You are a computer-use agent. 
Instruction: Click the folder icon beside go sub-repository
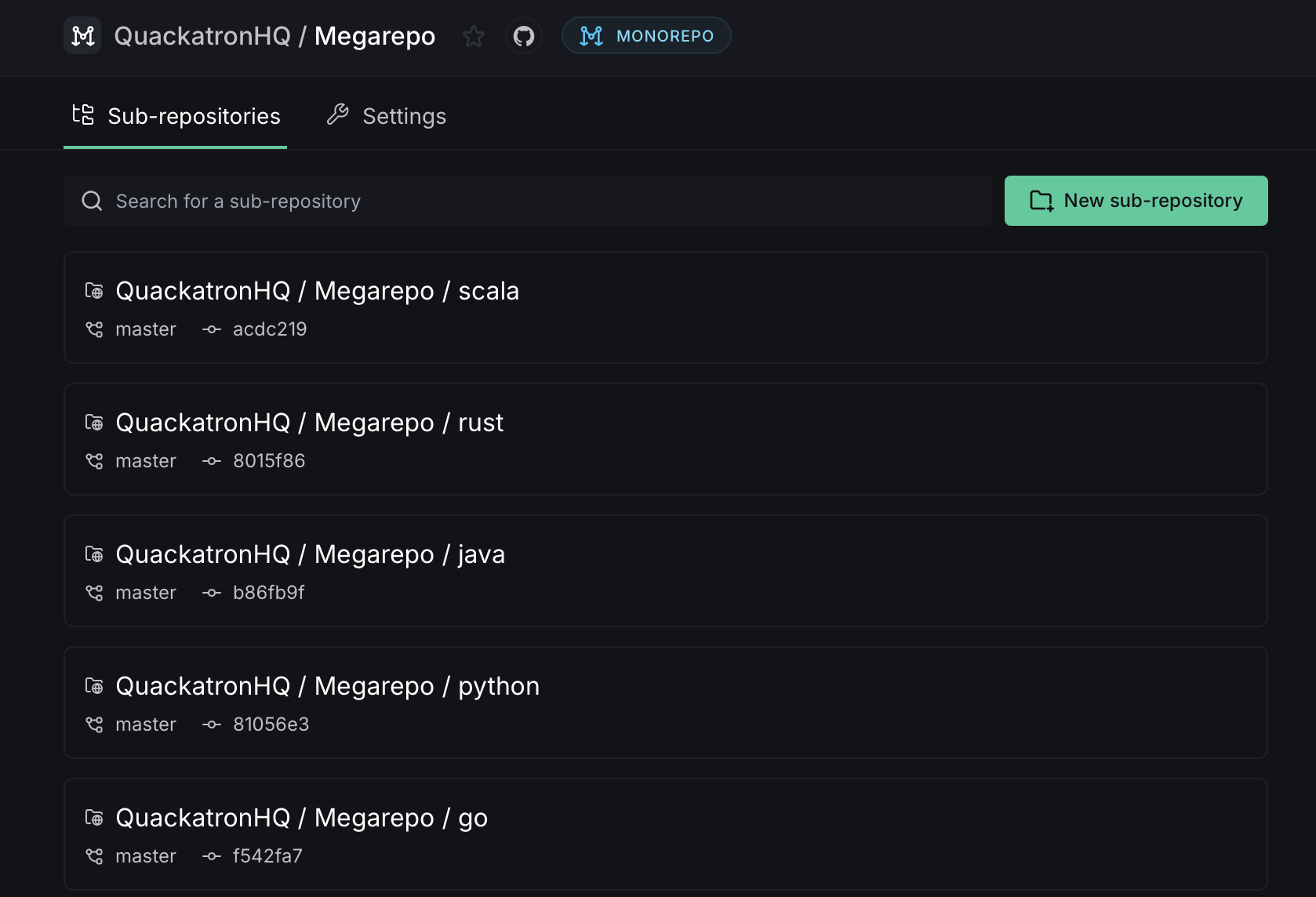coord(94,818)
